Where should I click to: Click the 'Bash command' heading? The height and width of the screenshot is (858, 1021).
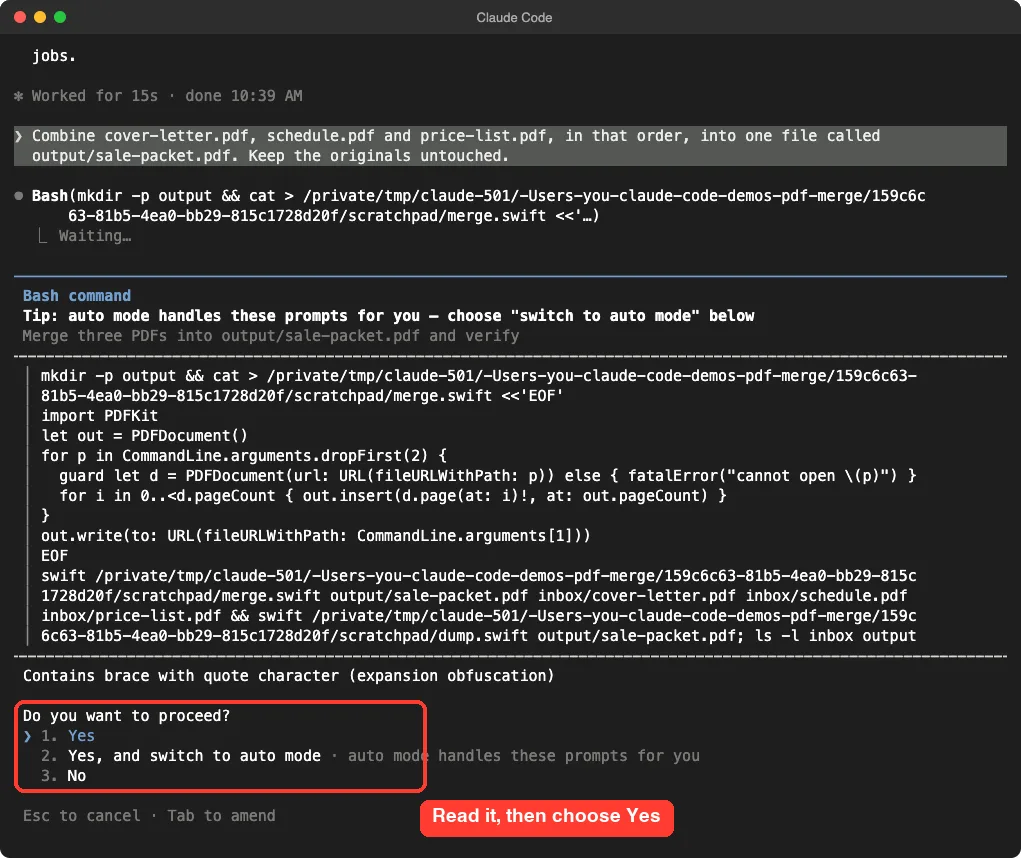pos(77,296)
